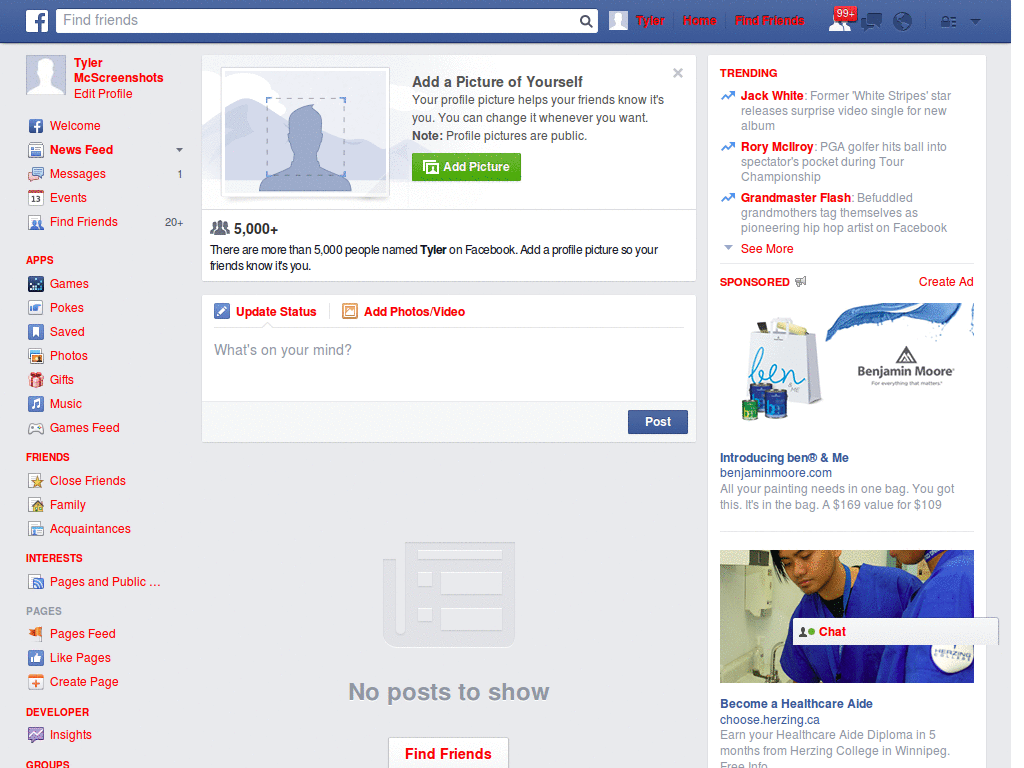Open the Pokes icon
The height and width of the screenshot is (768, 1024).
(36, 308)
